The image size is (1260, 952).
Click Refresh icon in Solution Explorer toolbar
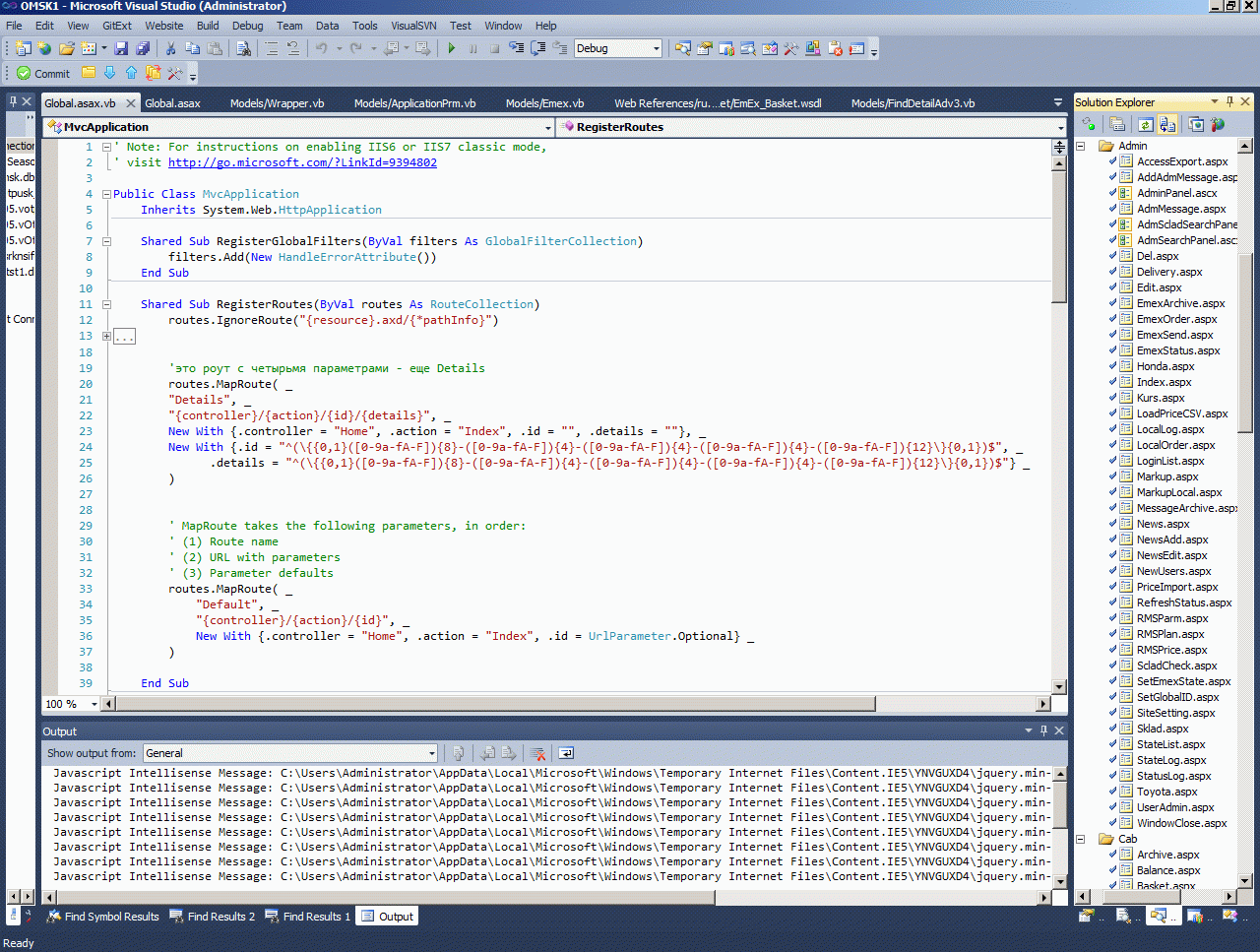click(1146, 124)
